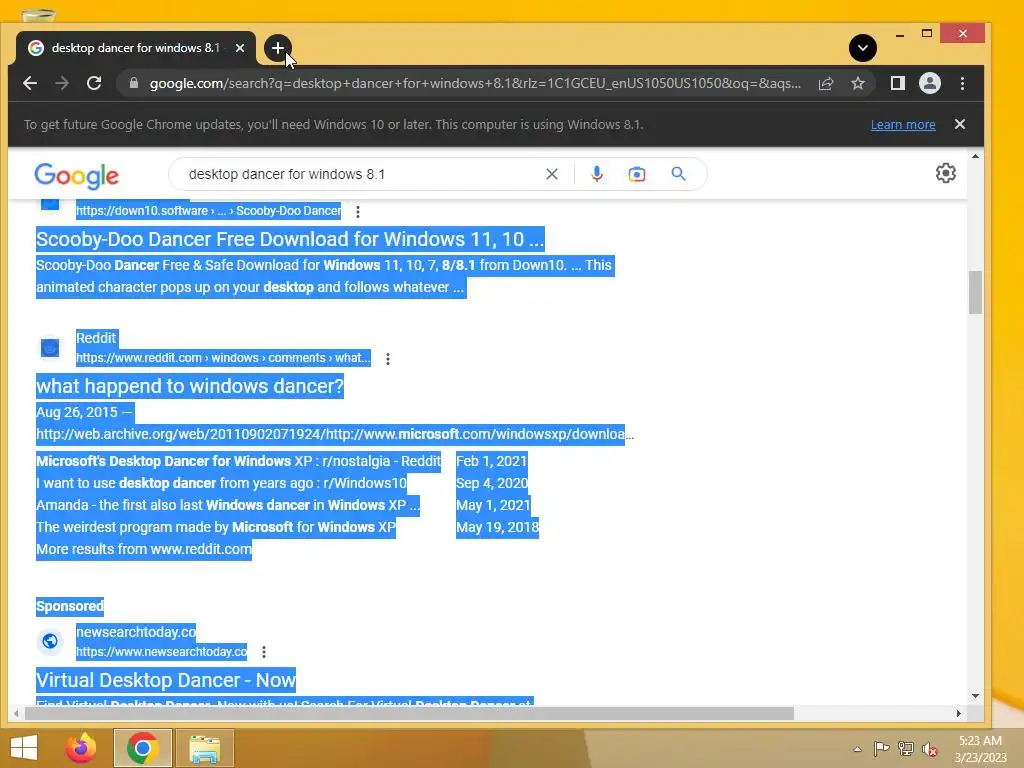
Task: Click the scroll up arrow
Action: (x=975, y=157)
